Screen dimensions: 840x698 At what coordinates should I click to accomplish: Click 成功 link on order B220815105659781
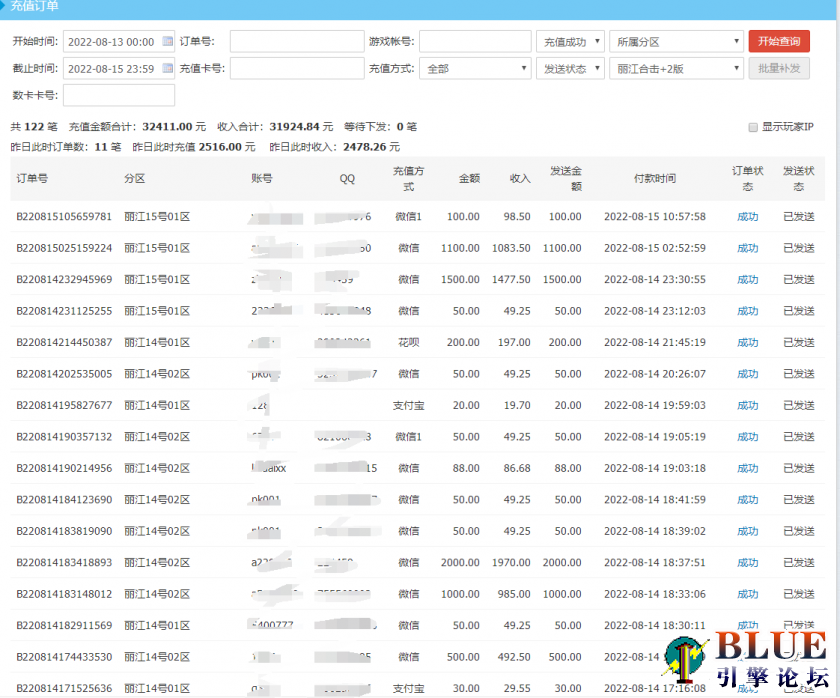click(x=747, y=217)
